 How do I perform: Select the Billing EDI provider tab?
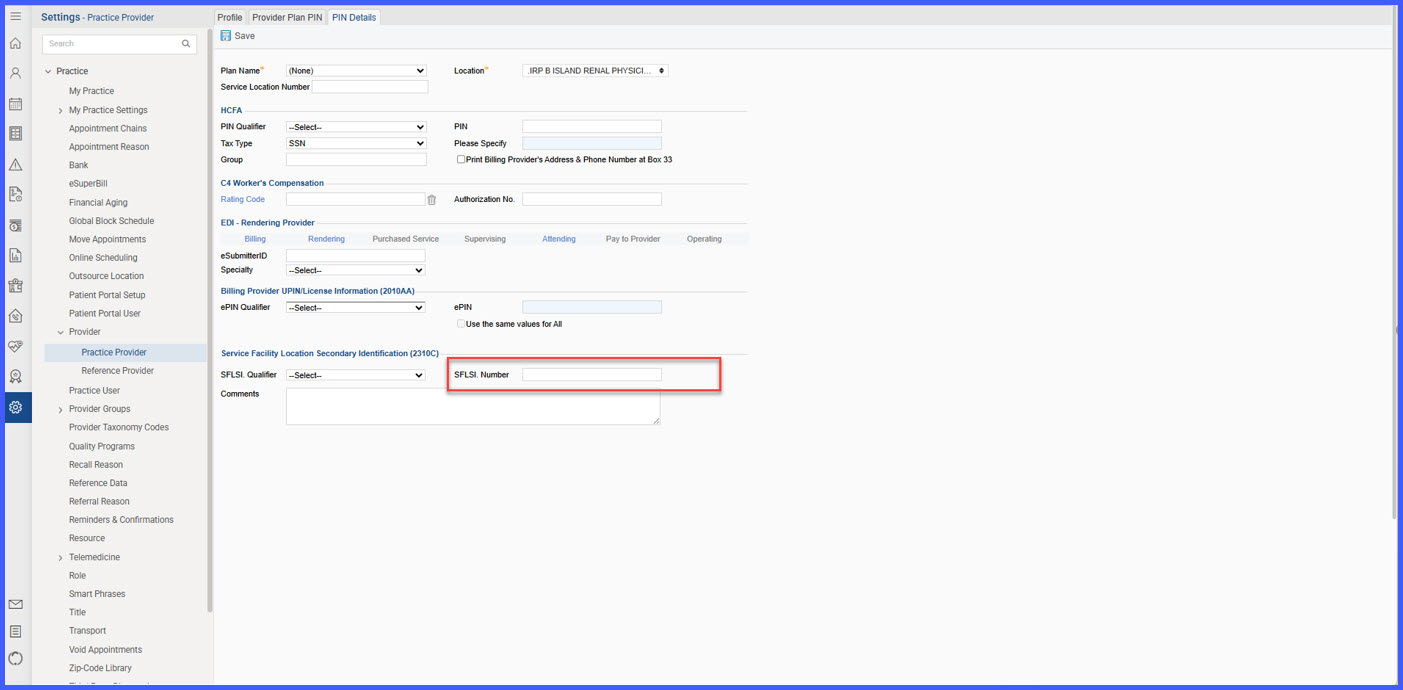click(255, 239)
